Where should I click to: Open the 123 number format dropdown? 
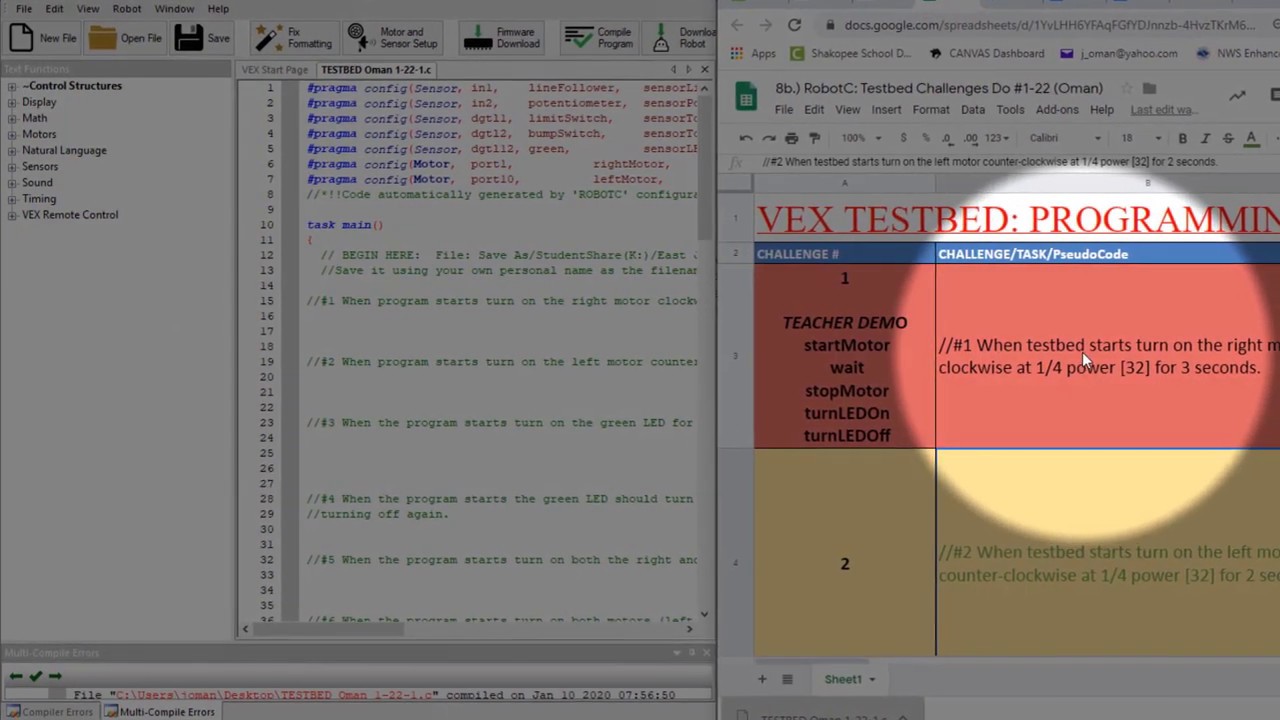997,138
